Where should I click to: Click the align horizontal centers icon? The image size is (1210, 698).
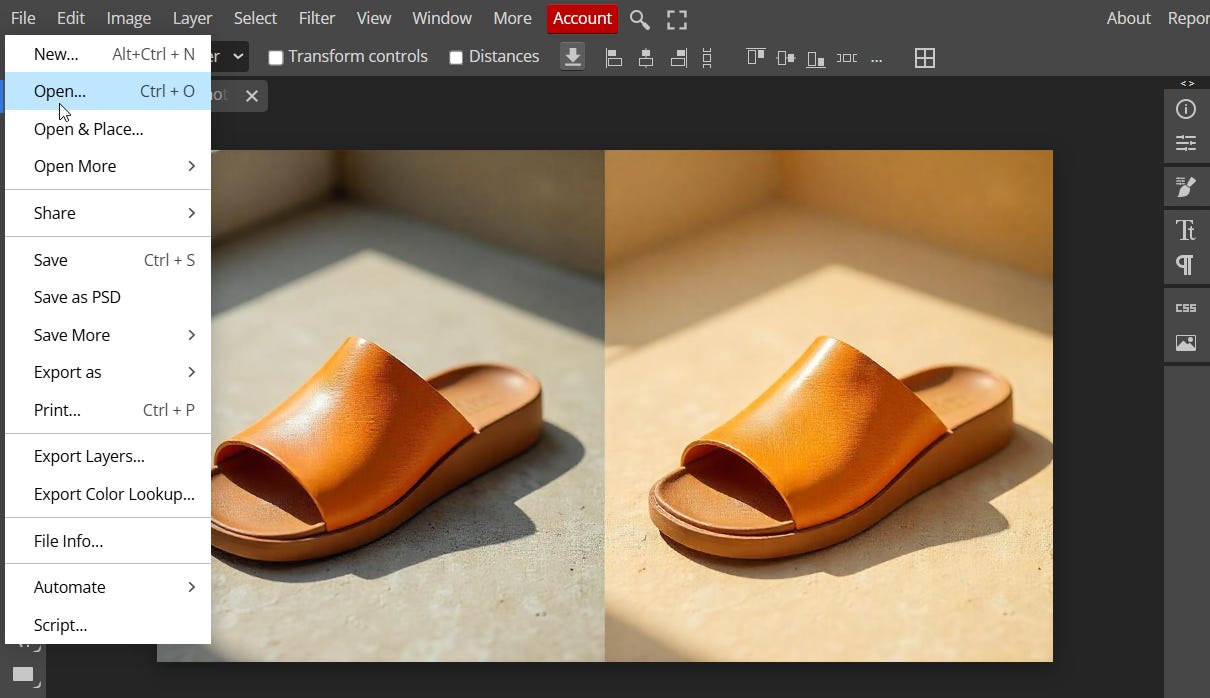[645, 57]
